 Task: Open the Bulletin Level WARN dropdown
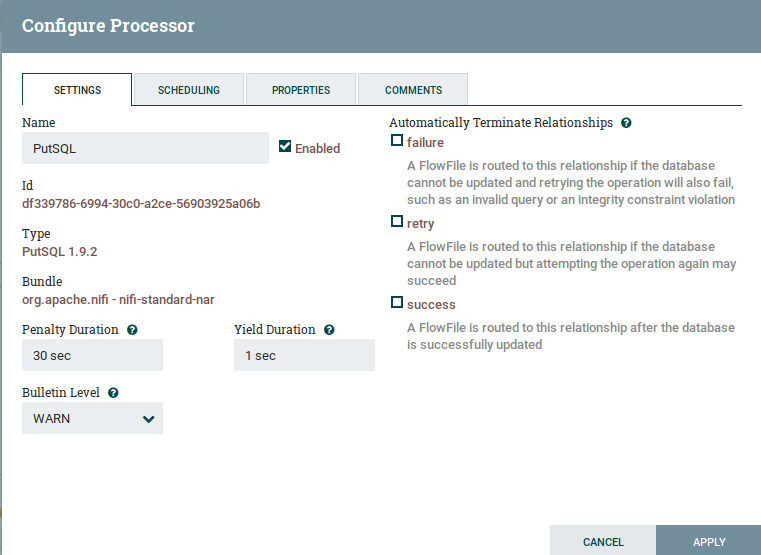92,418
